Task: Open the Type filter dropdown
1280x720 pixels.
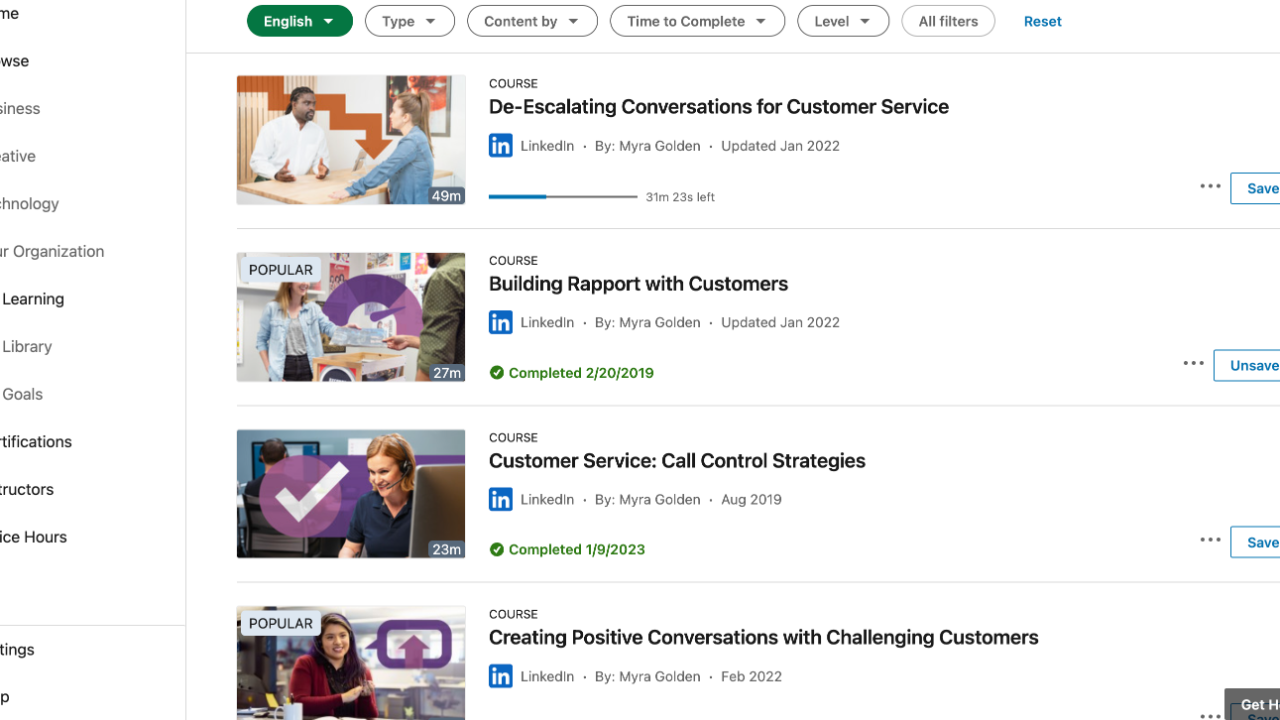Action: point(409,21)
